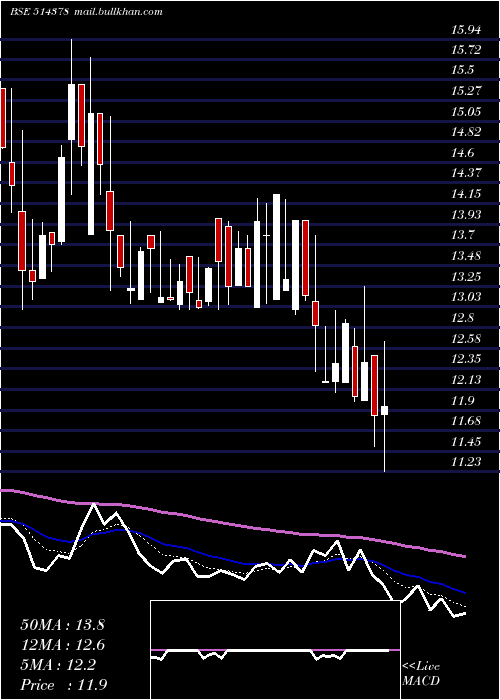500x700 pixels.
Task: Click the <<Live MACD label
Action: pos(421,673)
